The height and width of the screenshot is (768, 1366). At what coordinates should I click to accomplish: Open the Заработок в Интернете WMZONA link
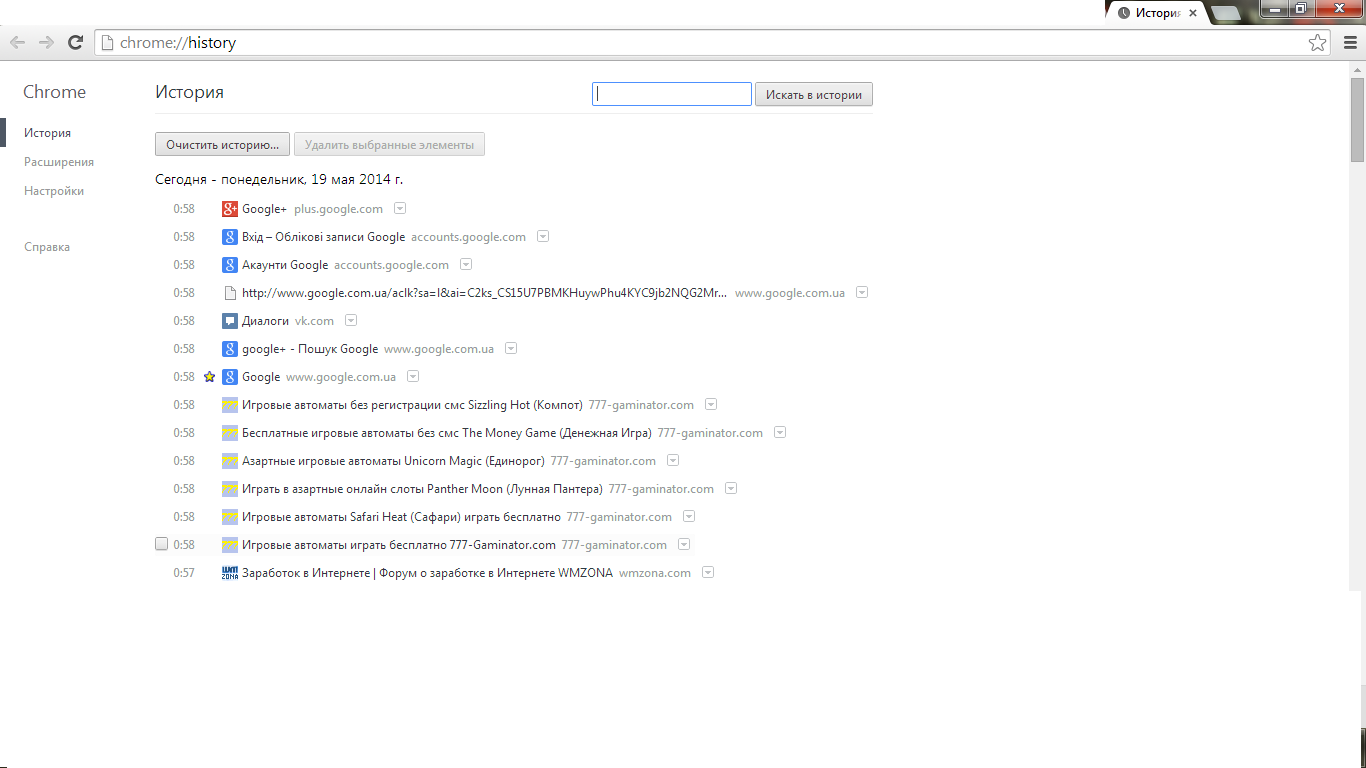tap(427, 573)
